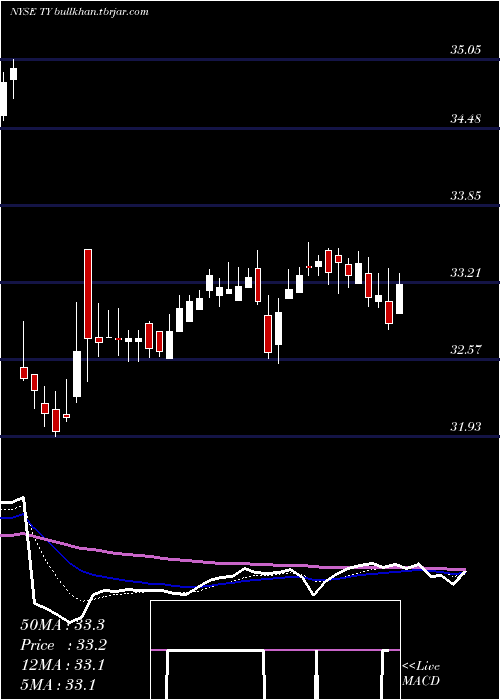Screen dimensions: 500x700
Task: Click the 32.57 price level label
Action: (466, 350)
